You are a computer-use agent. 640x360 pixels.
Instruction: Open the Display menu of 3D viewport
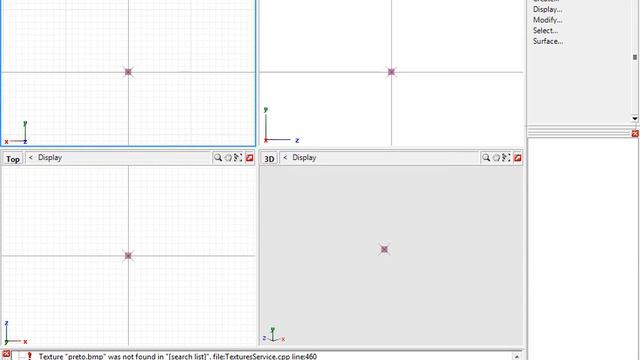click(304, 158)
